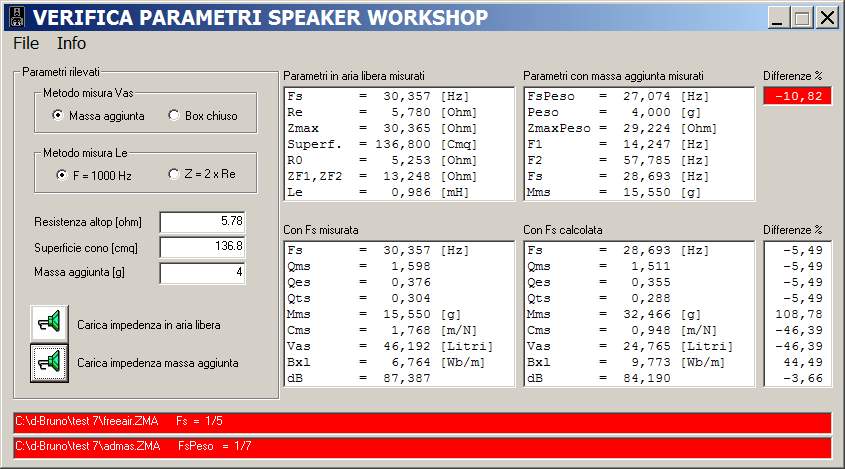Viewport: 845px width, 469px height.
Task: Click the Superficie cono input field
Action: [203, 247]
